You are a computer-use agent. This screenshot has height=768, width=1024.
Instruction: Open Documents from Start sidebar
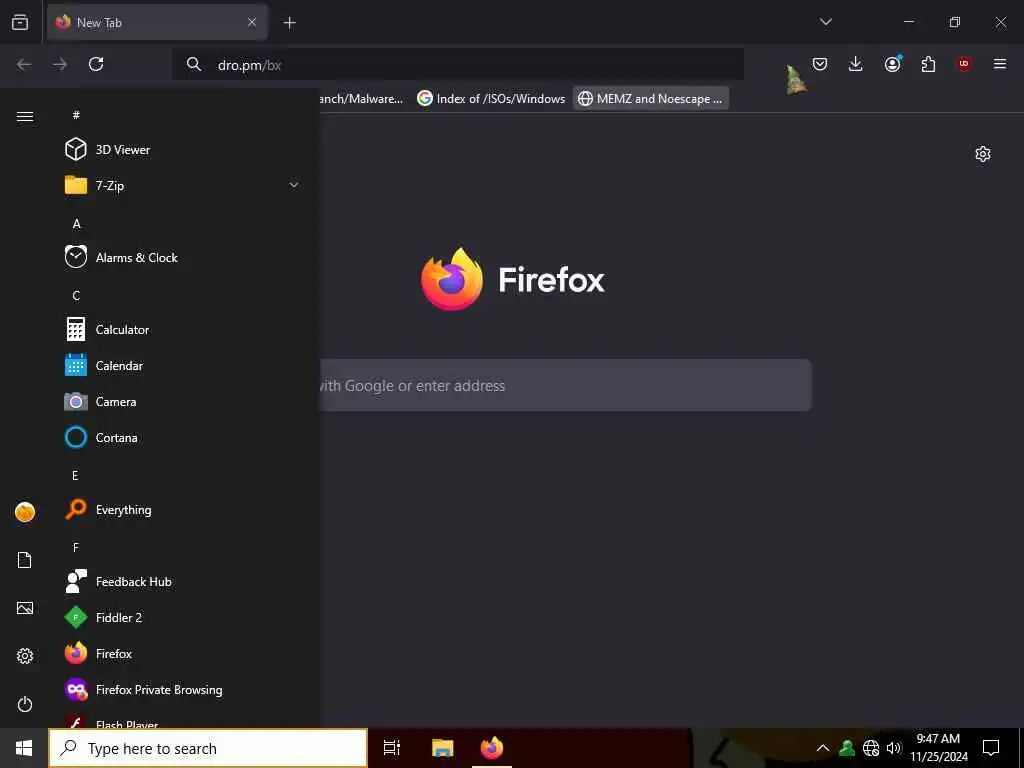point(25,560)
